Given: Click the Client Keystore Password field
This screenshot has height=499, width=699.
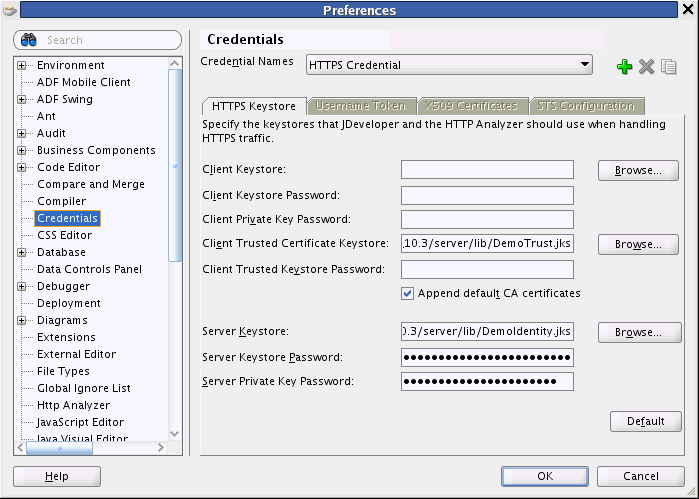Looking at the screenshot, I should tap(487, 195).
